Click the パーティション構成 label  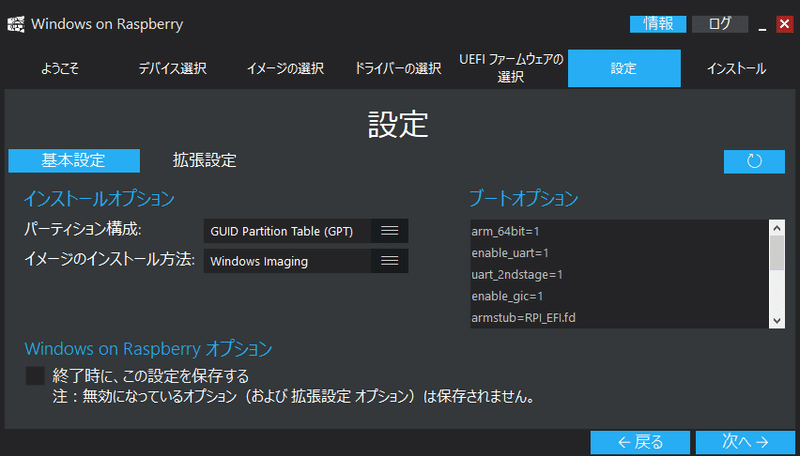(x=83, y=230)
